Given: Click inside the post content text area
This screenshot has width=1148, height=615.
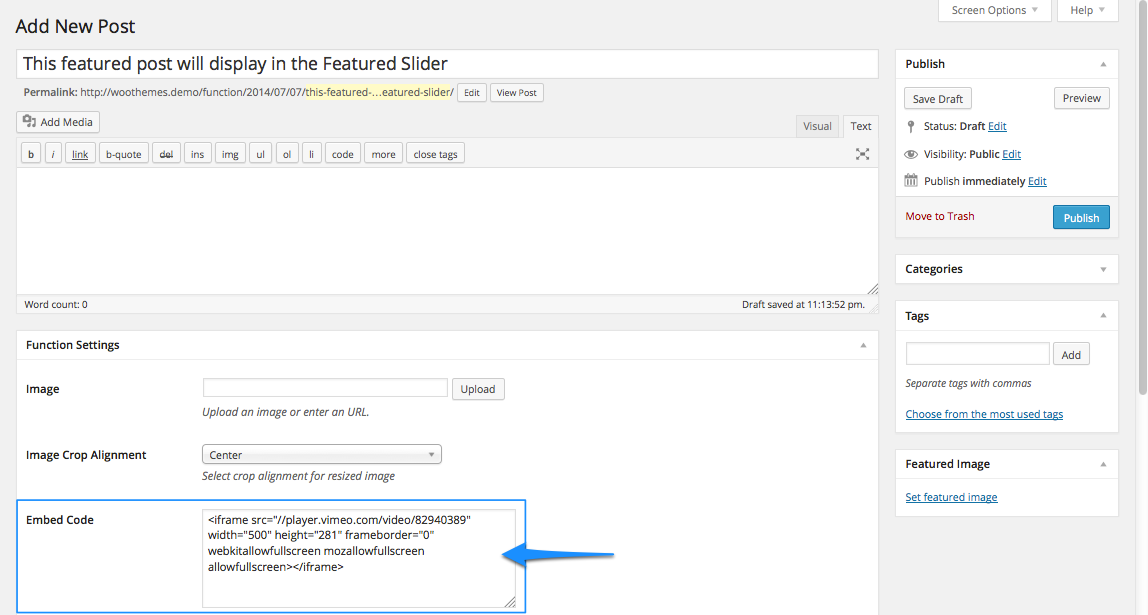Looking at the screenshot, I should coord(447,231).
